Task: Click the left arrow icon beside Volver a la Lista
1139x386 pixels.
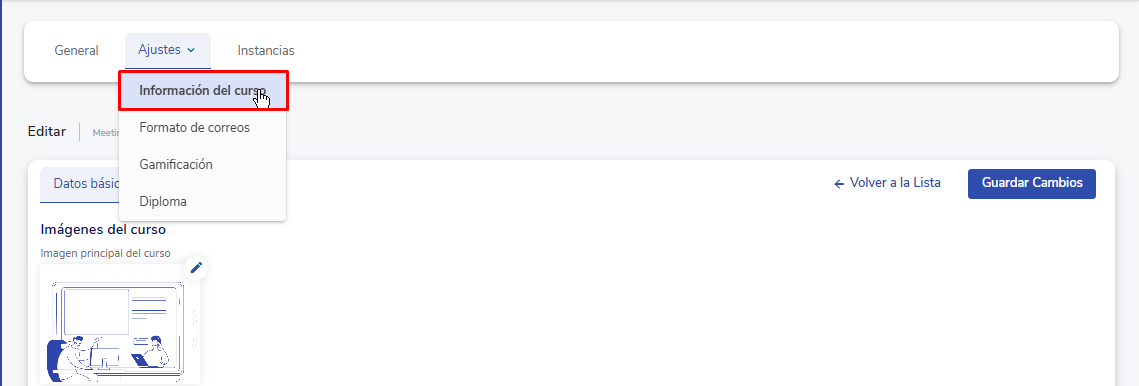Action: 839,184
